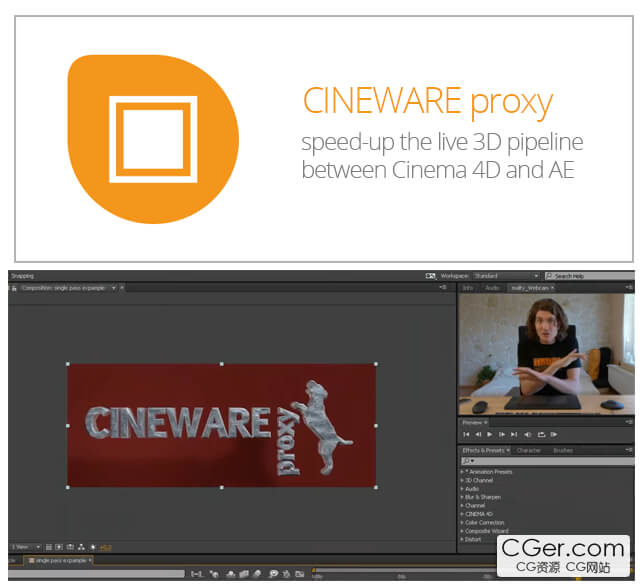The image size is (640, 587).
Task: Open the 1 View layout dropdown
Action: coord(26,547)
